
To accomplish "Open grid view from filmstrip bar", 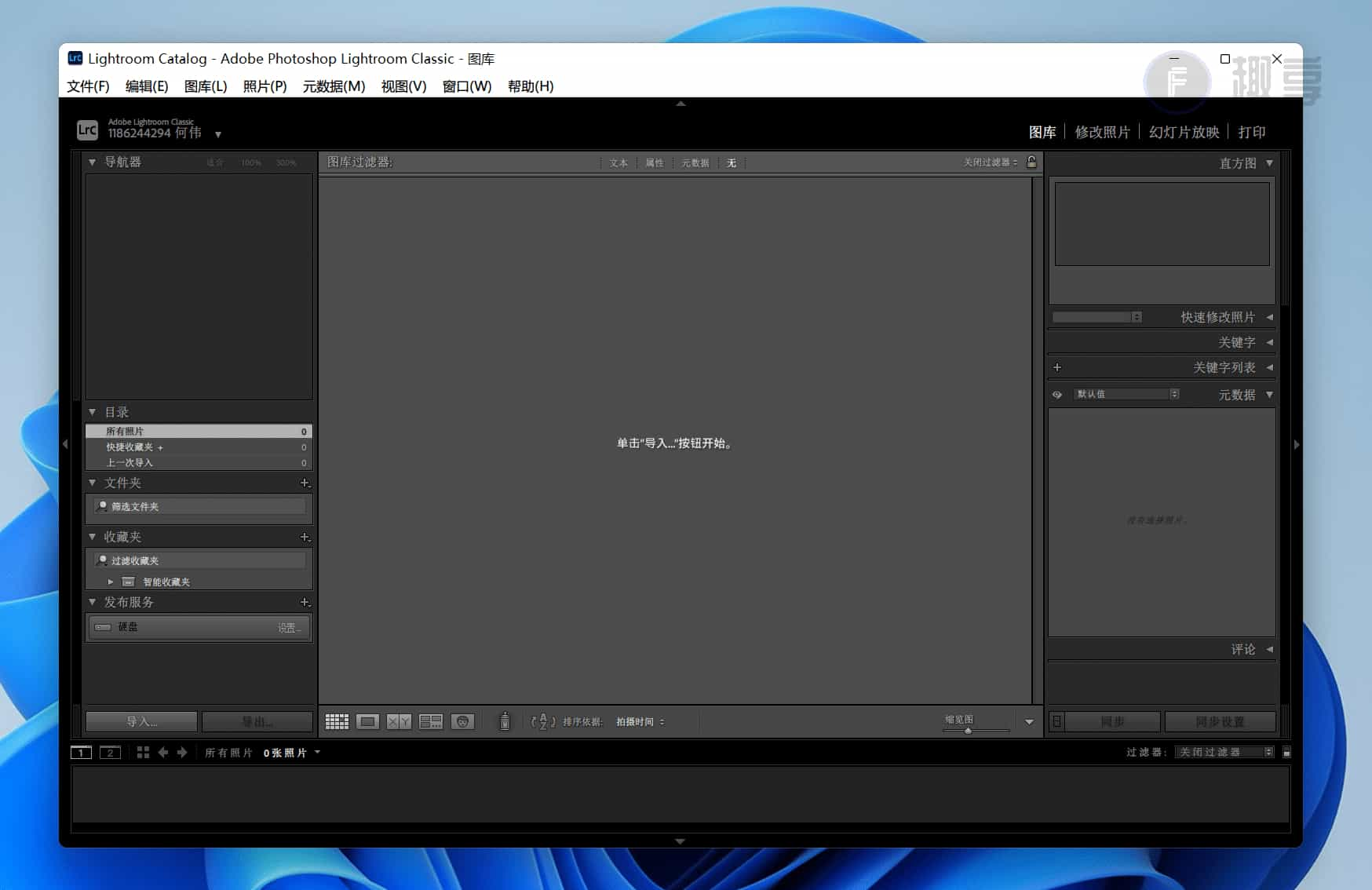I will click(143, 753).
